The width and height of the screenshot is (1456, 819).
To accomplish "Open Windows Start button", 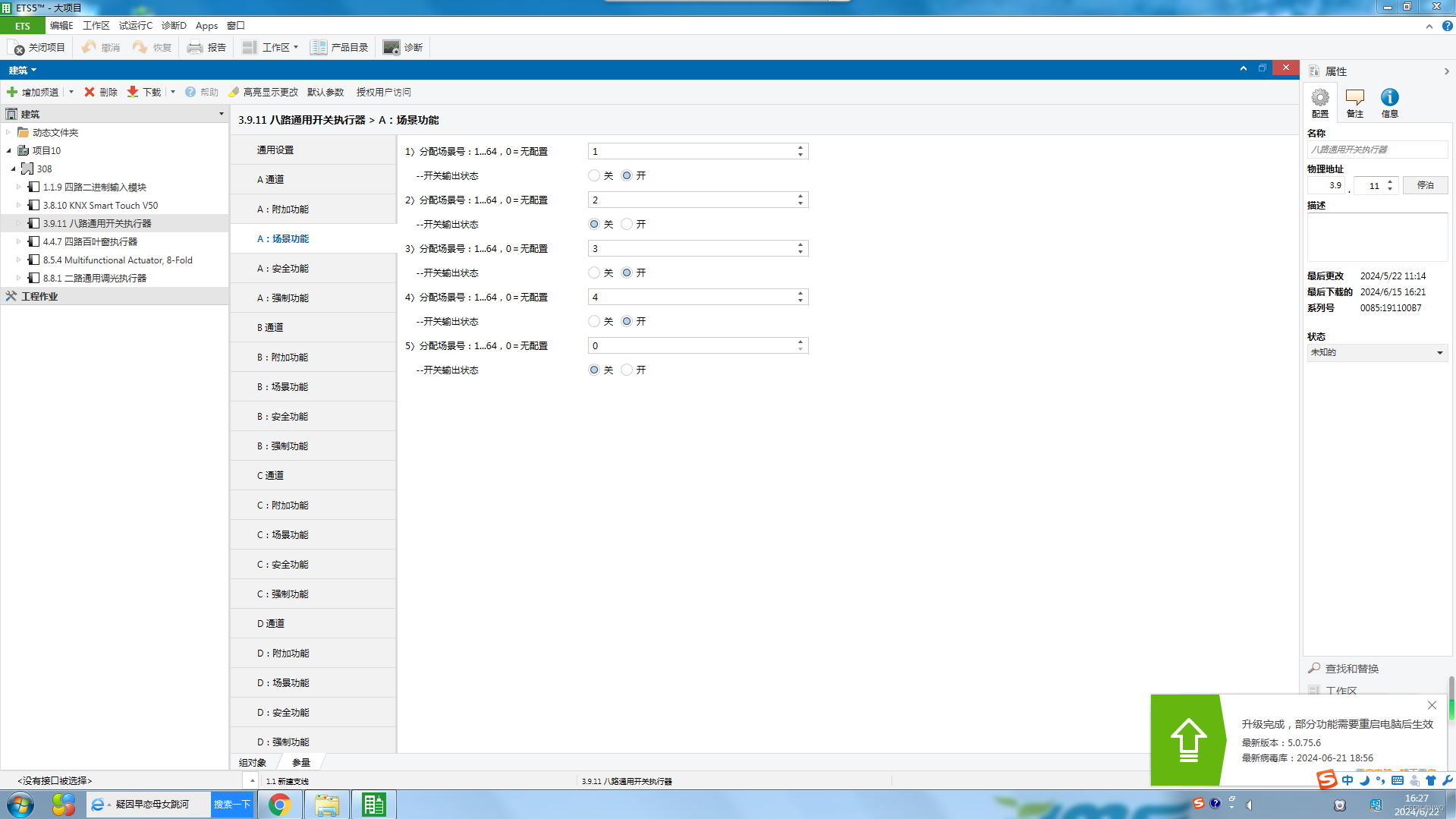I will click(20, 805).
